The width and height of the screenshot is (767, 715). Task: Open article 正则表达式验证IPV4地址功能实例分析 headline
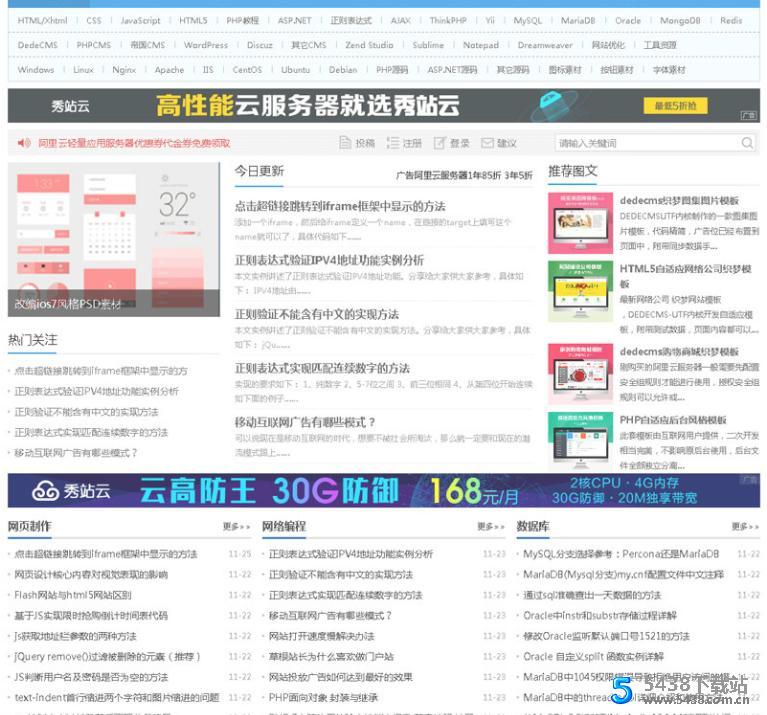[329, 260]
